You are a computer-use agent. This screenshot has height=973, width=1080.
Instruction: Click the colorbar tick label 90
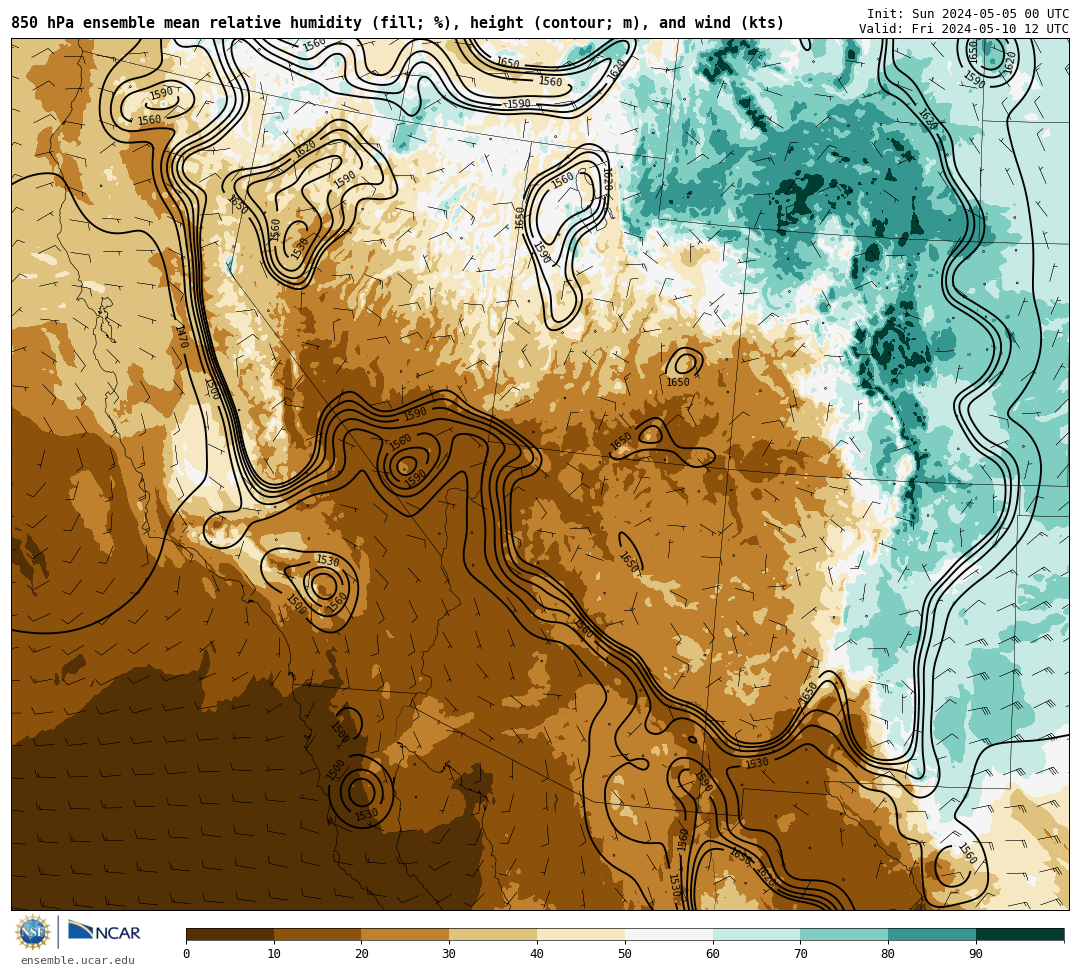point(976,954)
